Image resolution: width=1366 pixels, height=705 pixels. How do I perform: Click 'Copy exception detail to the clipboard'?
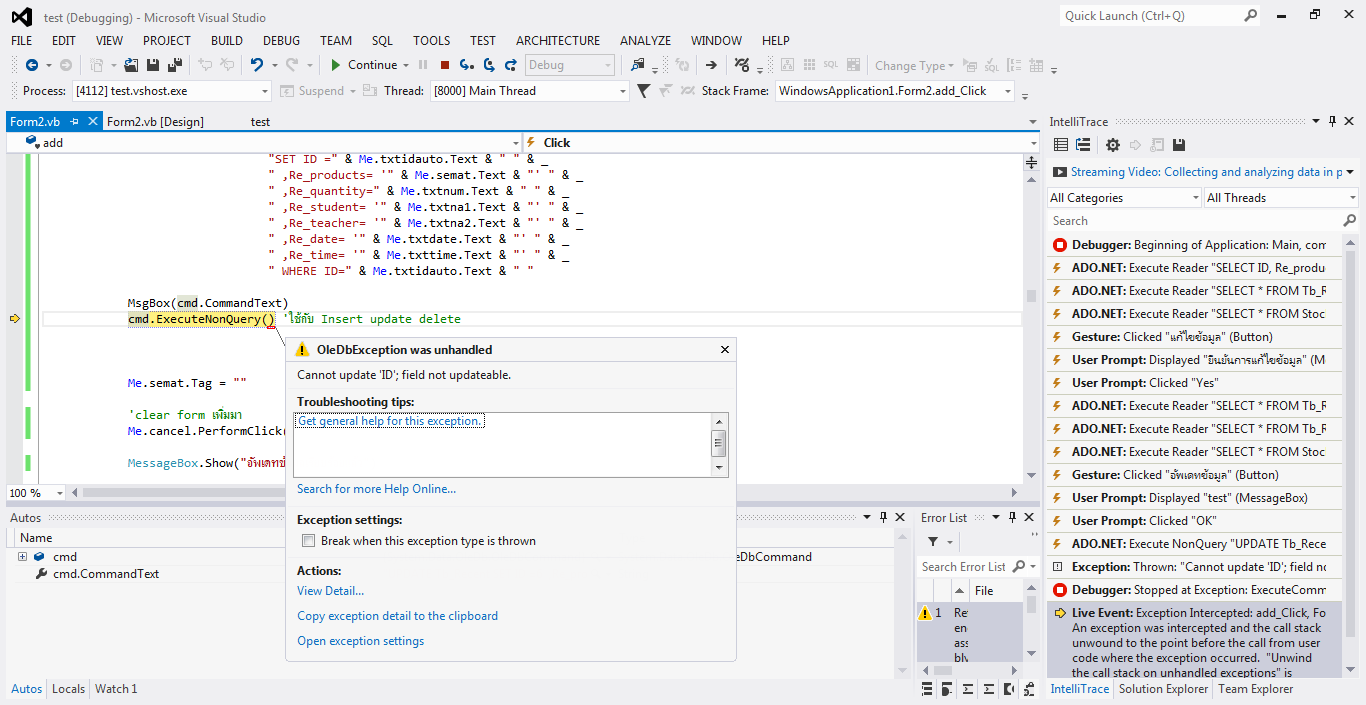pyautogui.click(x=397, y=616)
